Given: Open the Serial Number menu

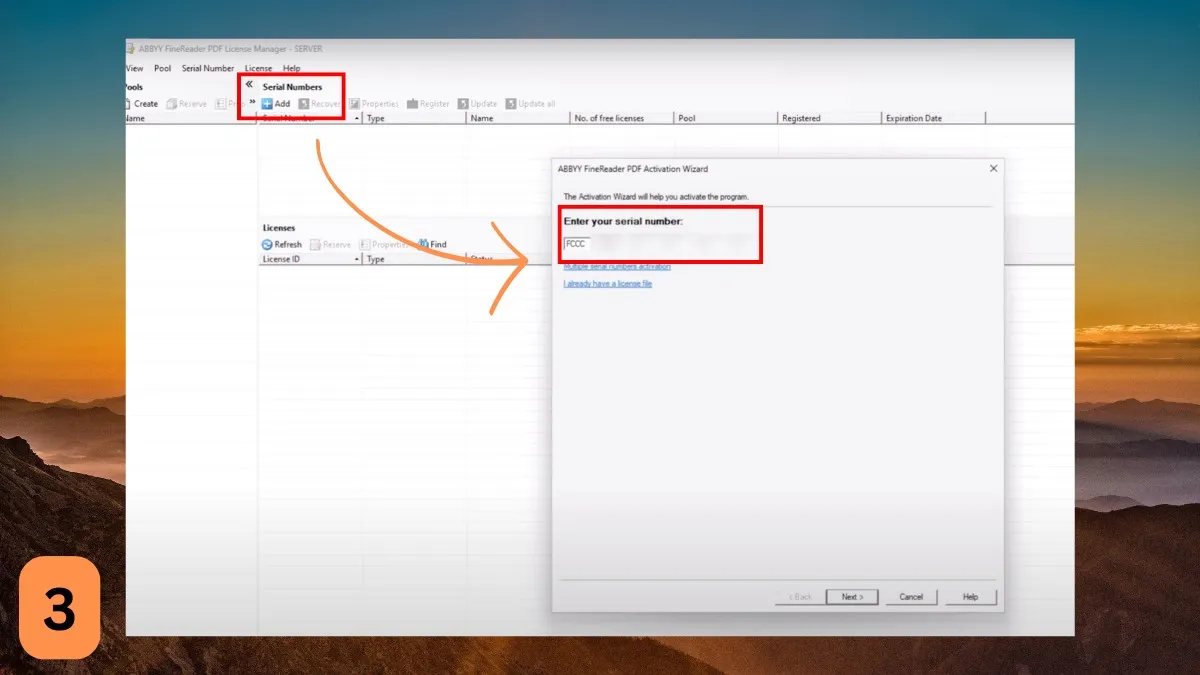Looking at the screenshot, I should [207, 69].
